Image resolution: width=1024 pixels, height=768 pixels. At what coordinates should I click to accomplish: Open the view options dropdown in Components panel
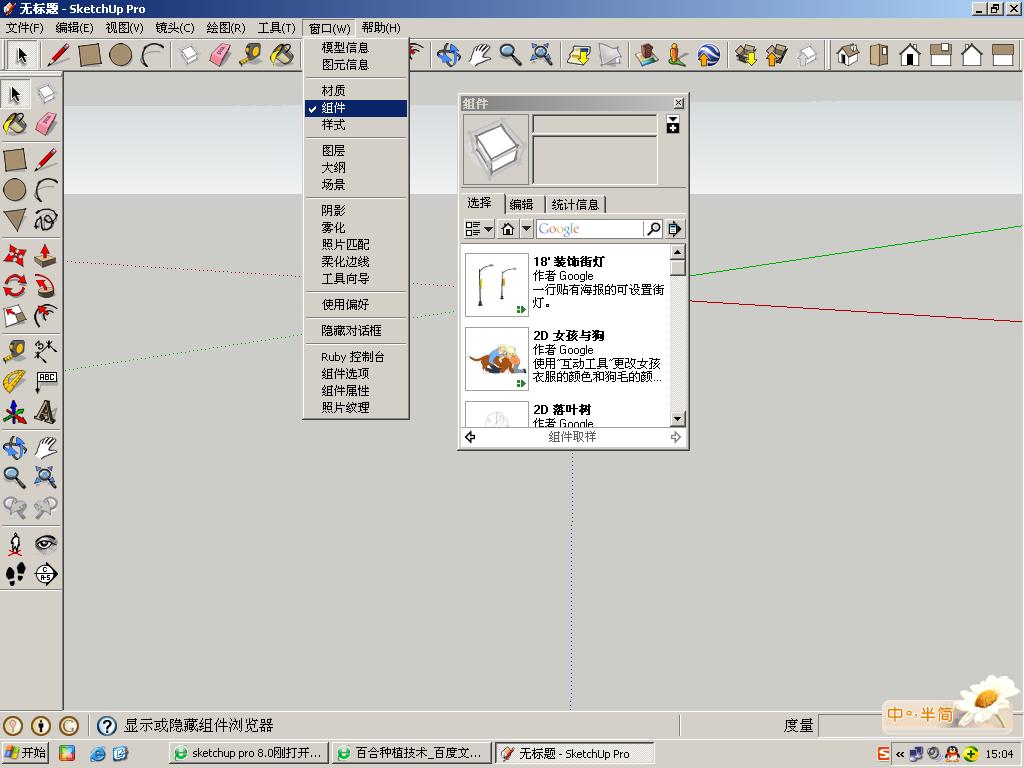[479, 229]
